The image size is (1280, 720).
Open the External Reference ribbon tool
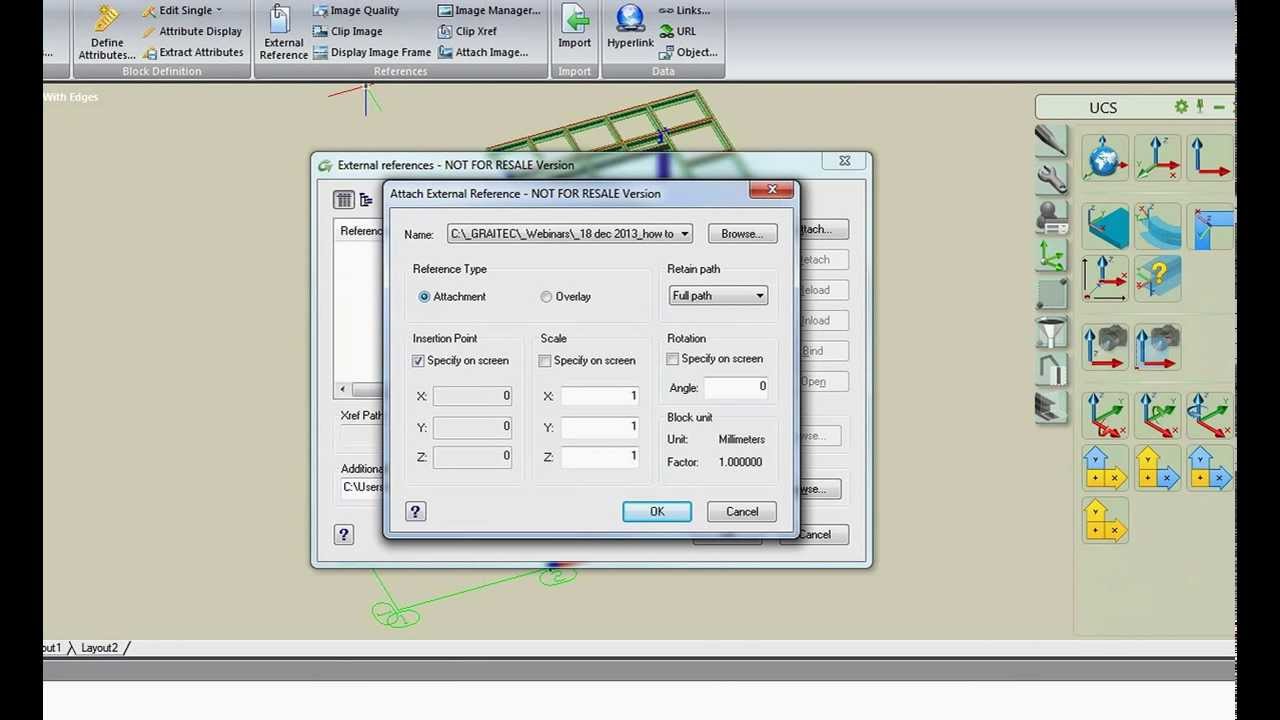pos(283,31)
